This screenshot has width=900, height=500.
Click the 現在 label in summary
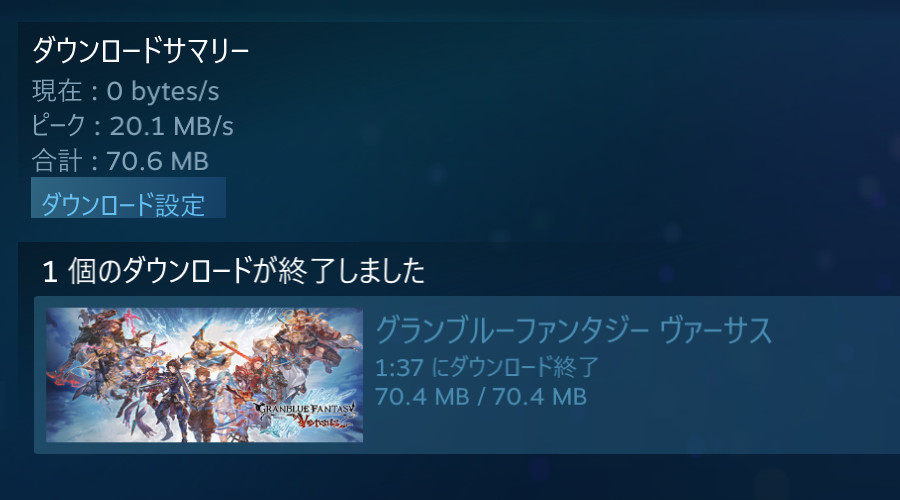57,91
